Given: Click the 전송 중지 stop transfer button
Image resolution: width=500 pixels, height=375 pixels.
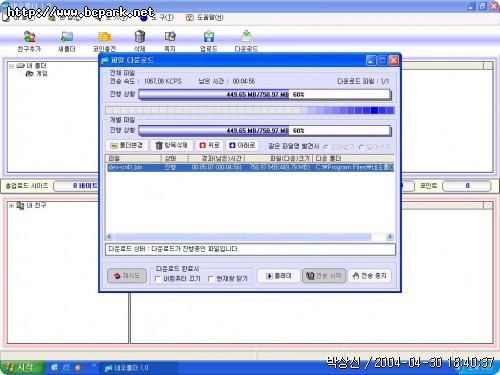Looking at the screenshot, I should 370,276.
